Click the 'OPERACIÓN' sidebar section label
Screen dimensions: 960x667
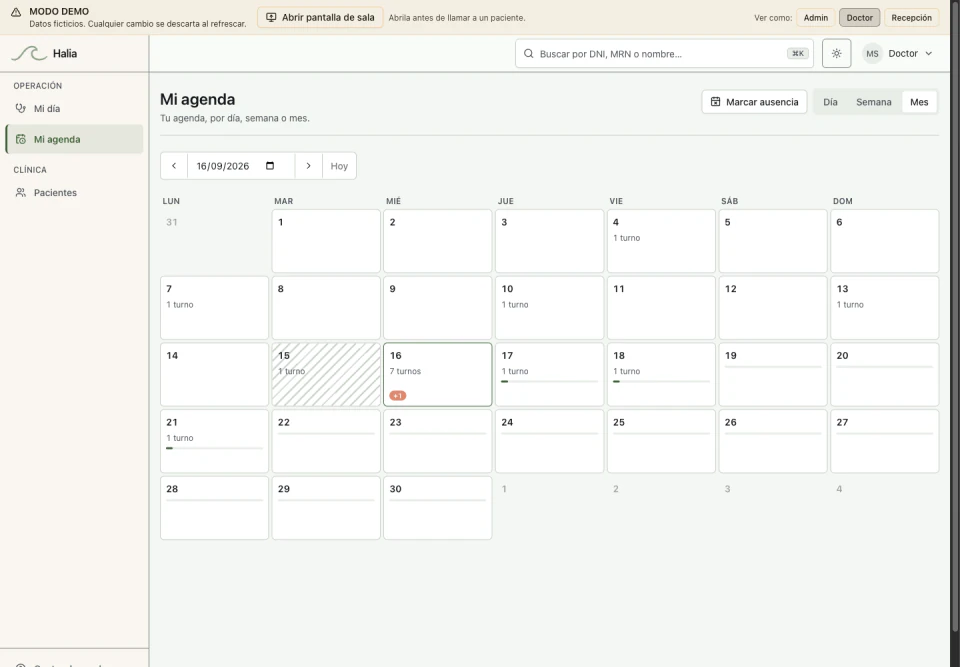coord(38,86)
